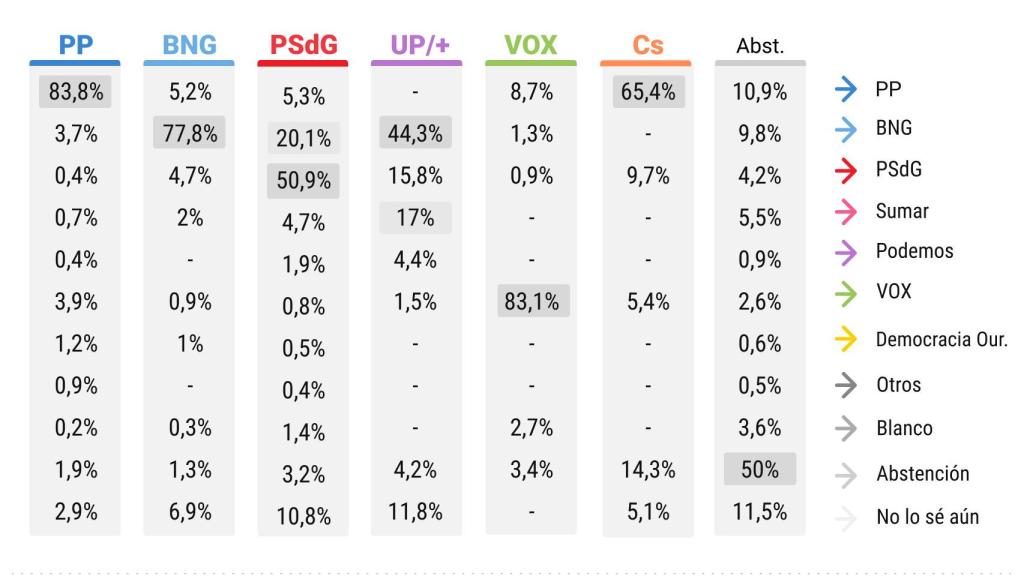
Task: Click the gray Otros arrow icon
Action: click(x=846, y=385)
